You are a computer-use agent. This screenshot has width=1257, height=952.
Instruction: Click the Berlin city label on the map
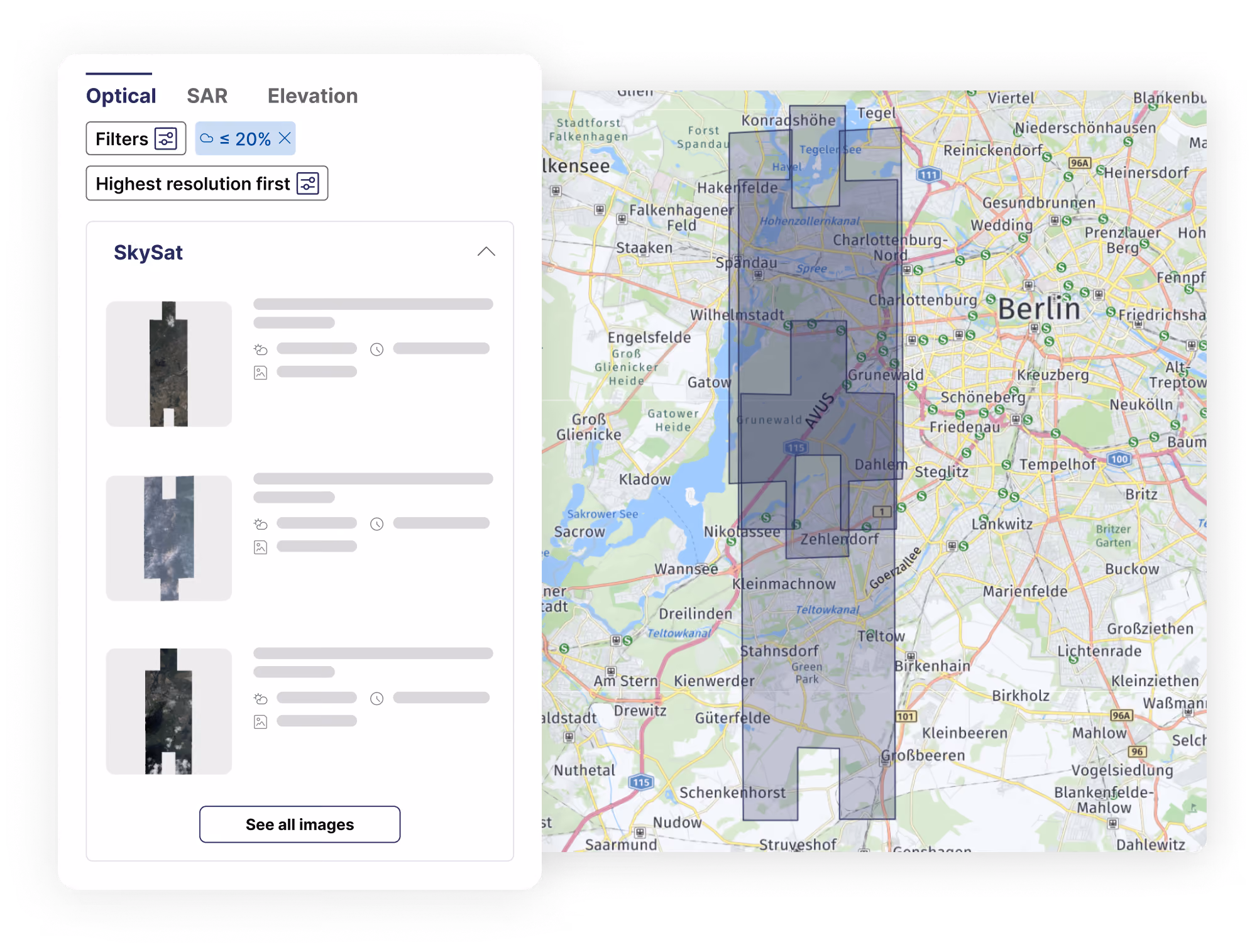click(x=1039, y=309)
